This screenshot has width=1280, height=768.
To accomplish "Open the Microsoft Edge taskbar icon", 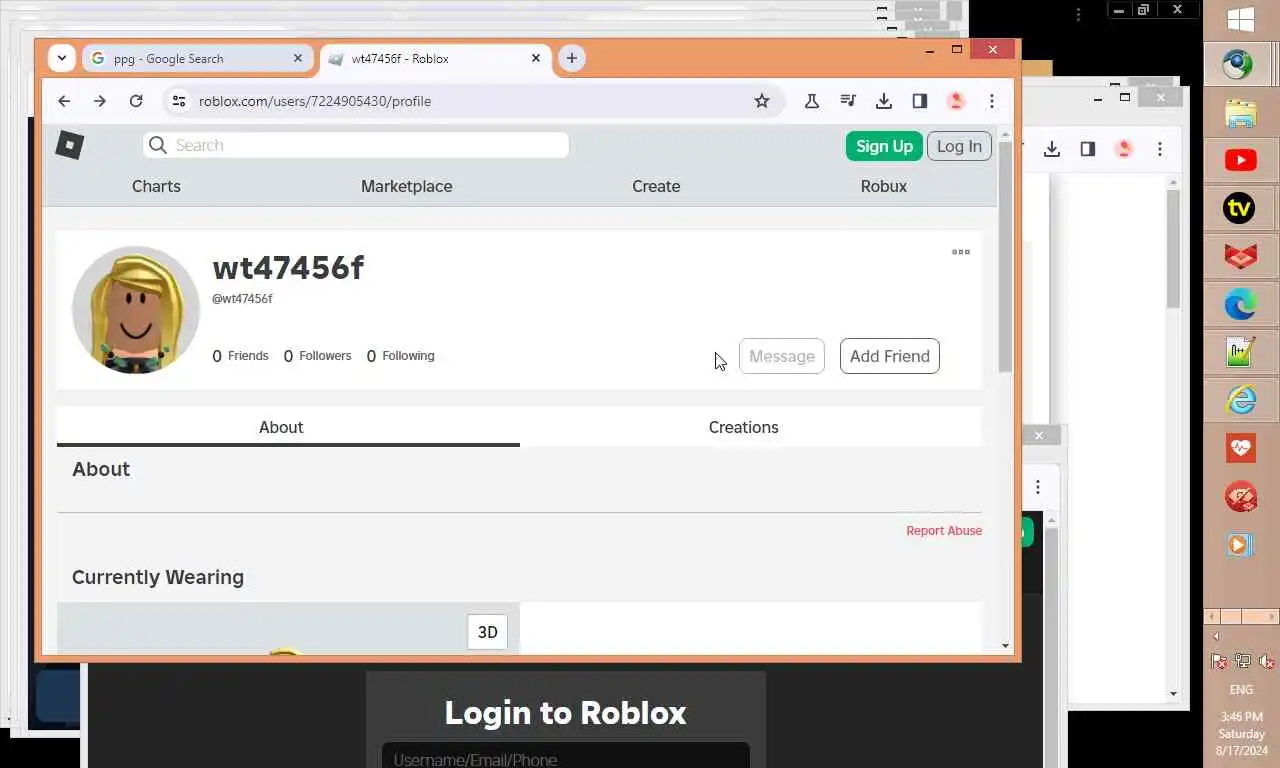I will pos(1241,304).
